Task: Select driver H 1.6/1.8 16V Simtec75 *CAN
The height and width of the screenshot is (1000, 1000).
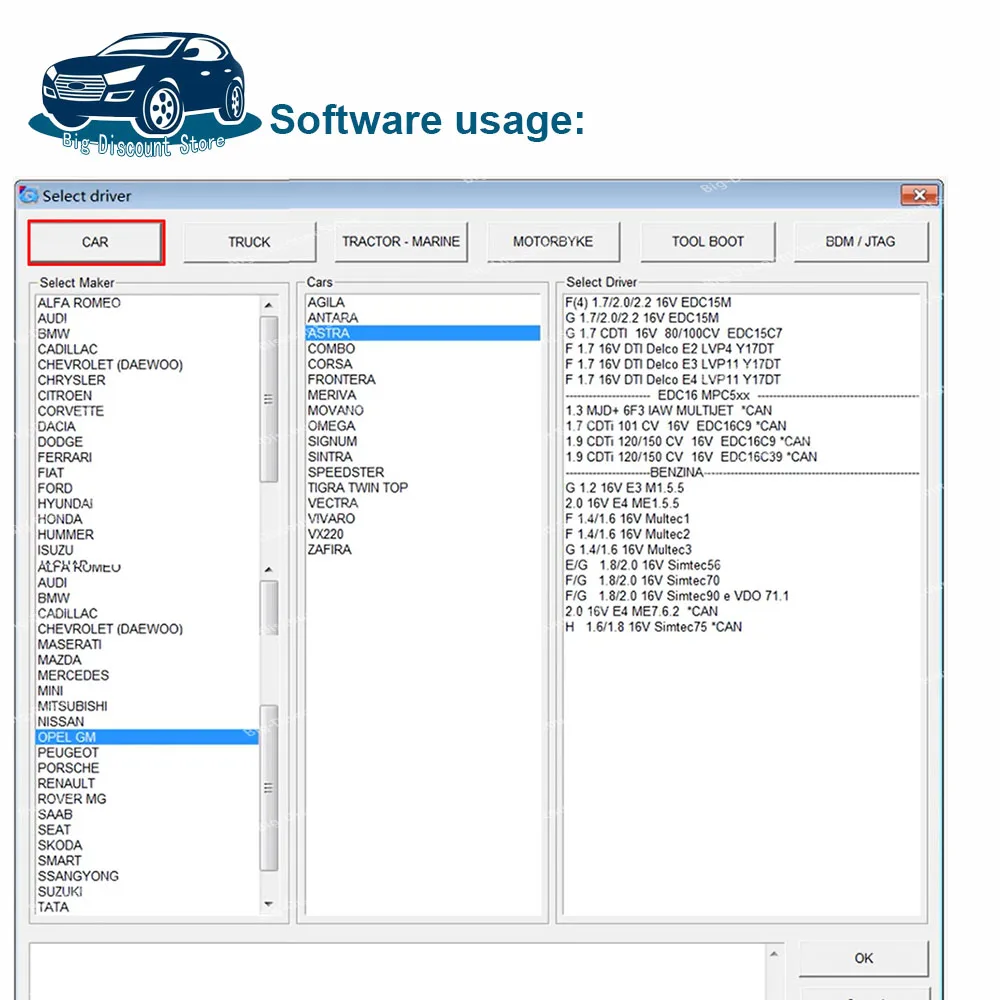Action: 654,627
